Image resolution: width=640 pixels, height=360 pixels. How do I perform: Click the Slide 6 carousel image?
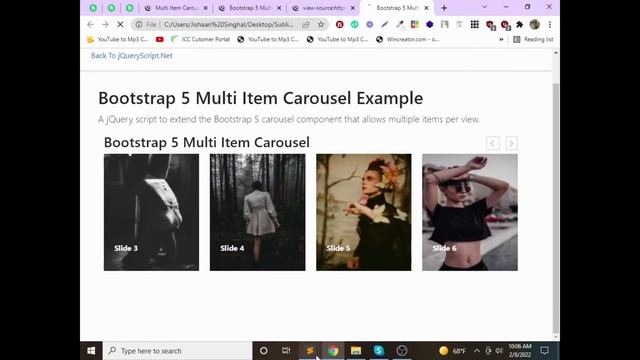pos(470,212)
